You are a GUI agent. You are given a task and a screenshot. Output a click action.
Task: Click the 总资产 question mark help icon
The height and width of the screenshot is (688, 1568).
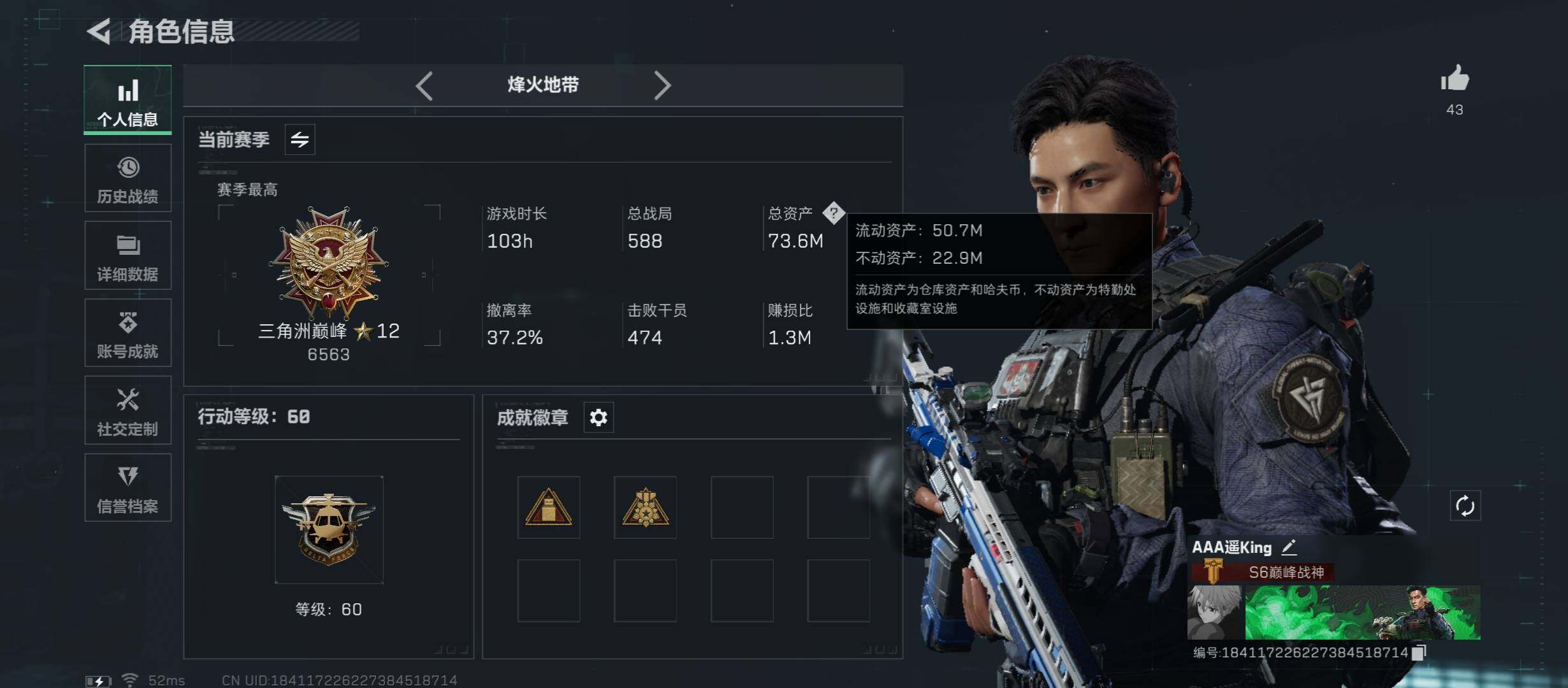[833, 213]
